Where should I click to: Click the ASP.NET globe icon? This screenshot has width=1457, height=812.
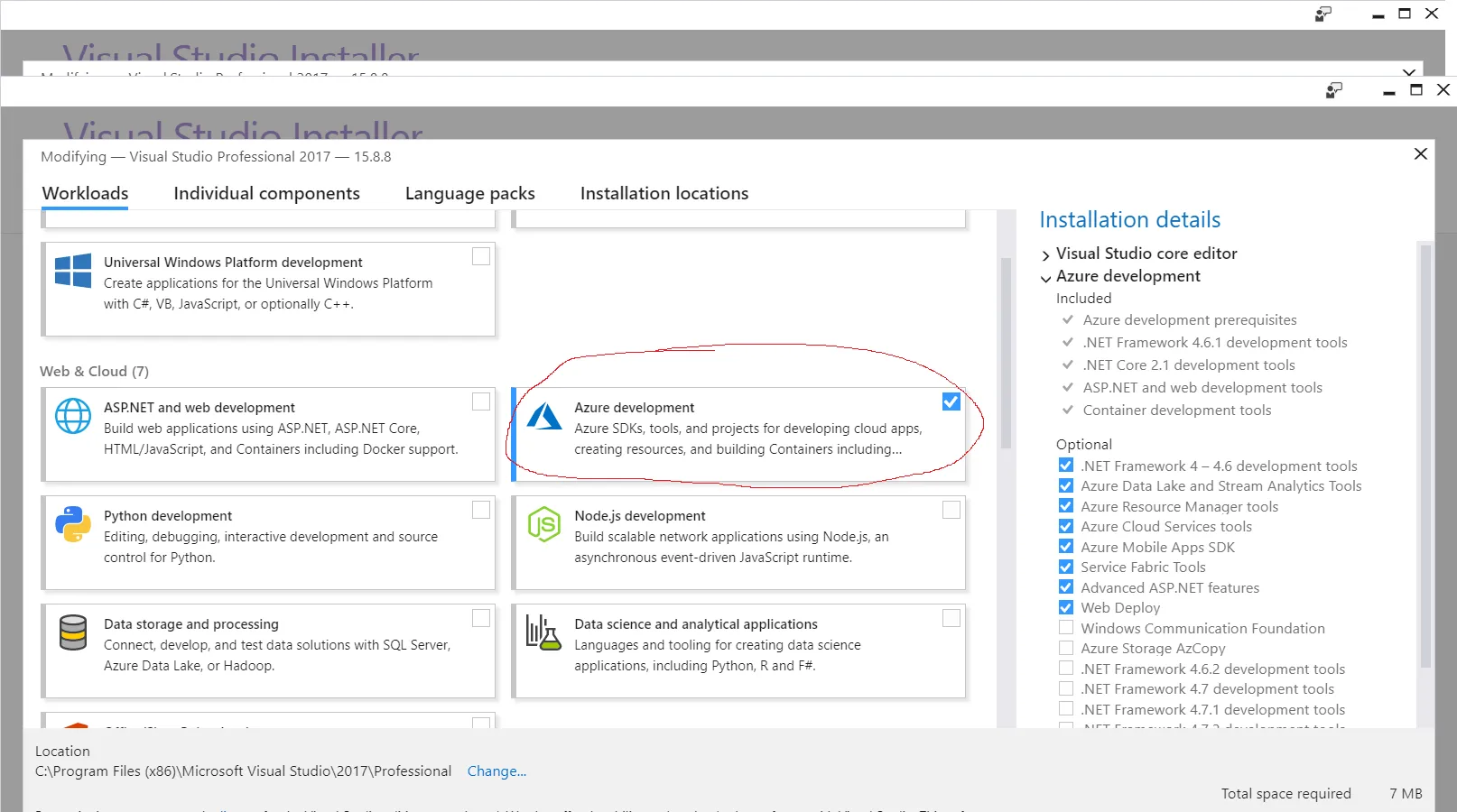(73, 416)
